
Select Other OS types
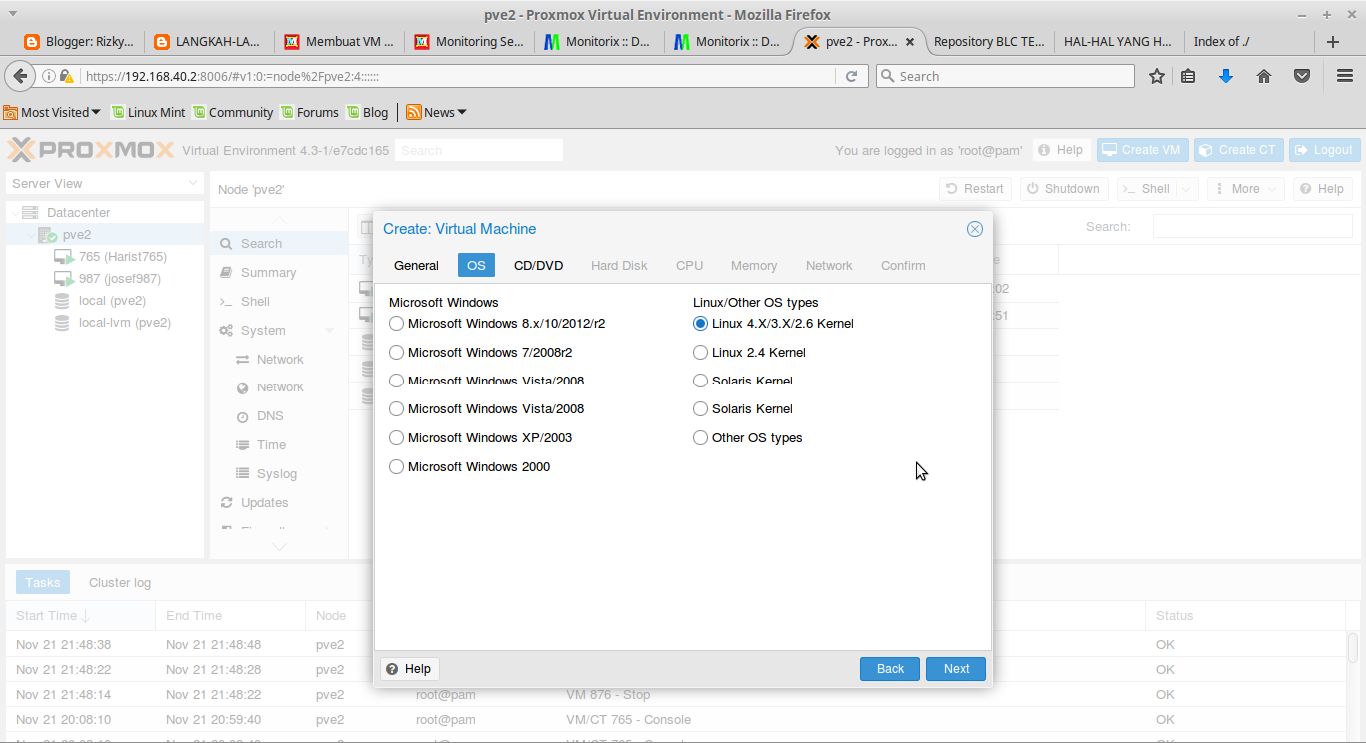point(700,437)
